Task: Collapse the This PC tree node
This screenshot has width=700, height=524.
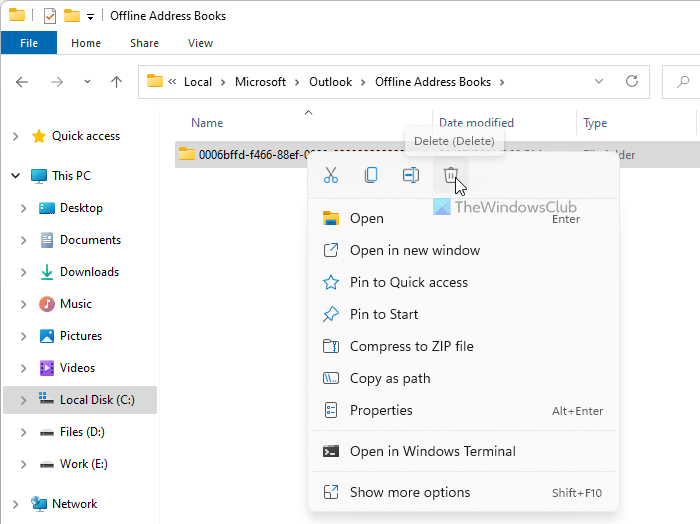Action: [15, 176]
